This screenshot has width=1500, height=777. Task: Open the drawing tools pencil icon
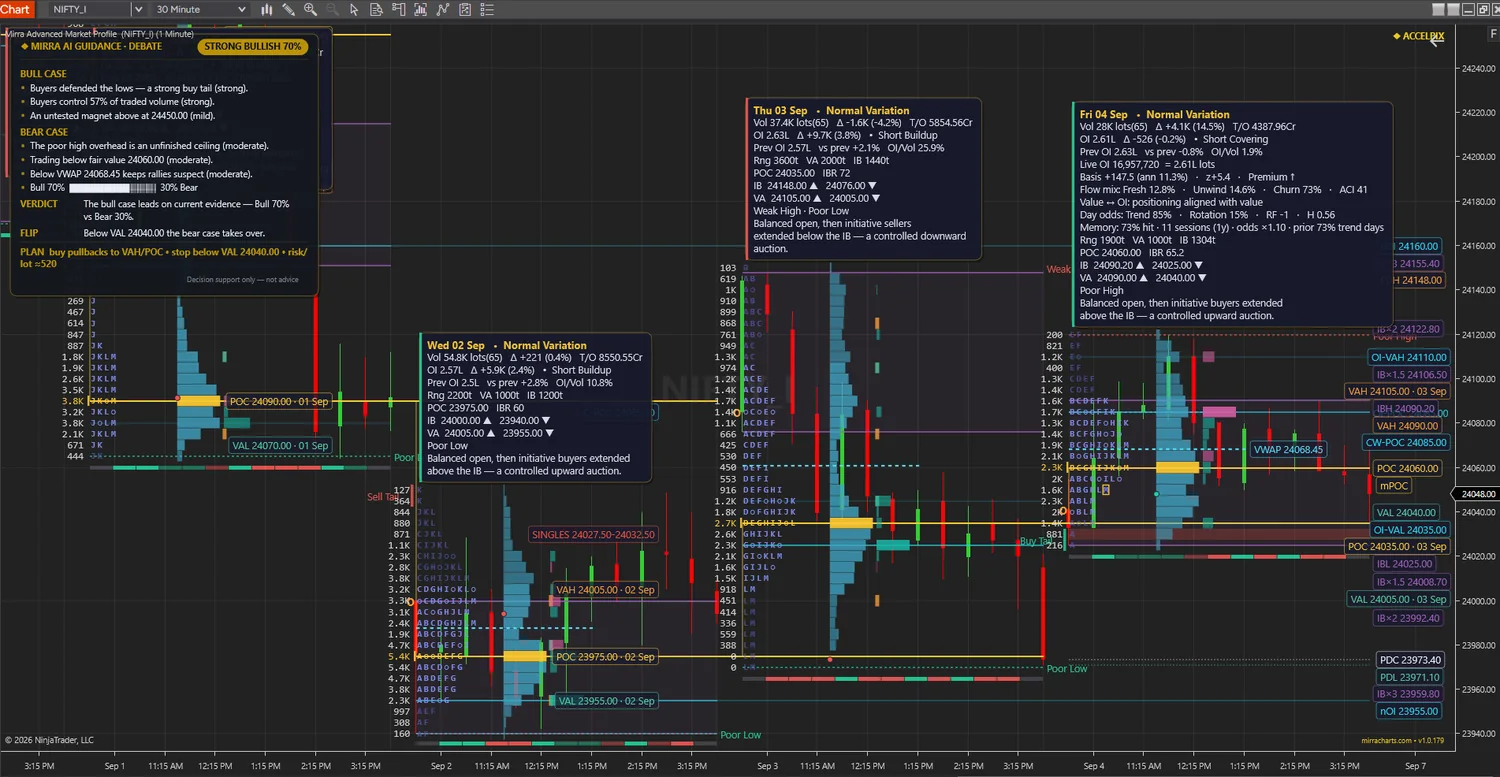coord(288,9)
